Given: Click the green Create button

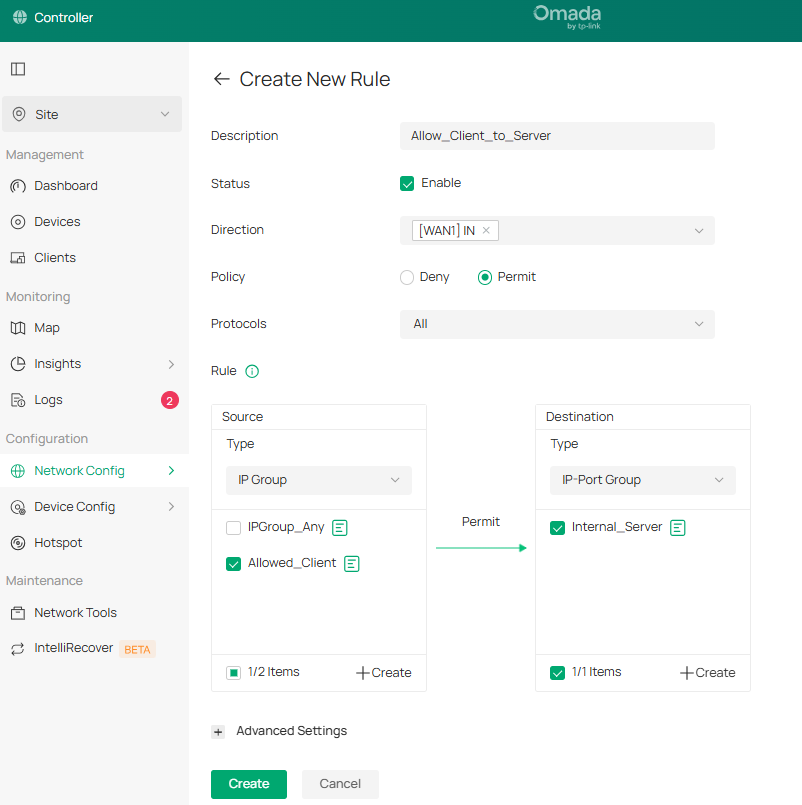Looking at the screenshot, I should click(x=249, y=784).
